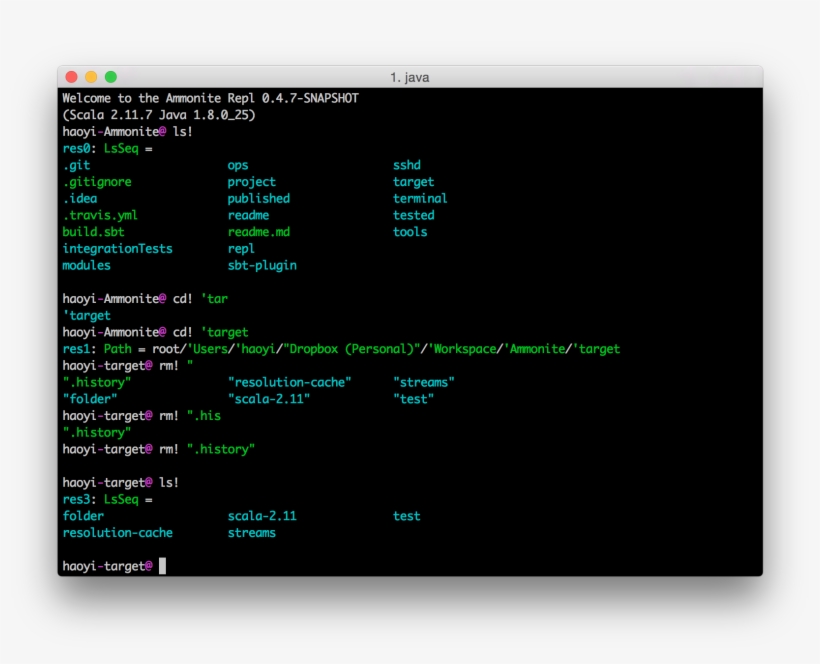Minimize the window using the yellow button
The width and height of the screenshot is (820, 664).
[x=91, y=77]
